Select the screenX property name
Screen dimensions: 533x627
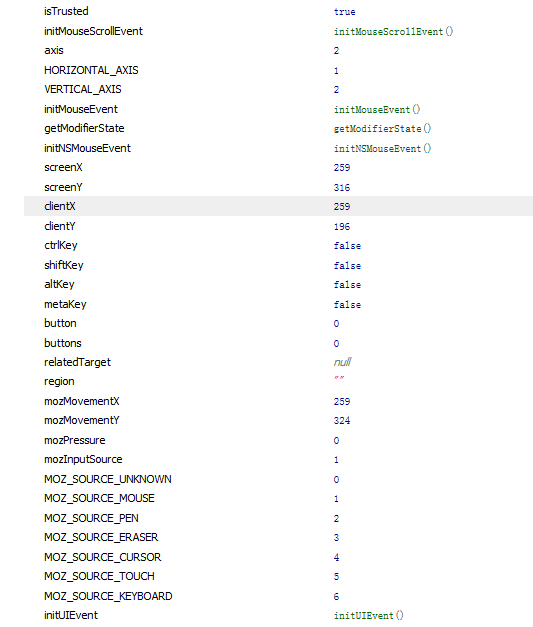[63, 167]
